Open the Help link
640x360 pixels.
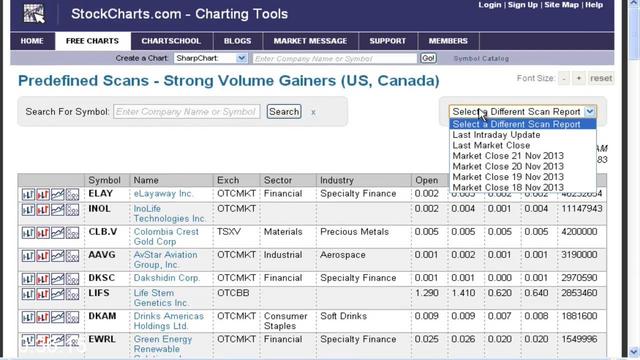point(594,5)
